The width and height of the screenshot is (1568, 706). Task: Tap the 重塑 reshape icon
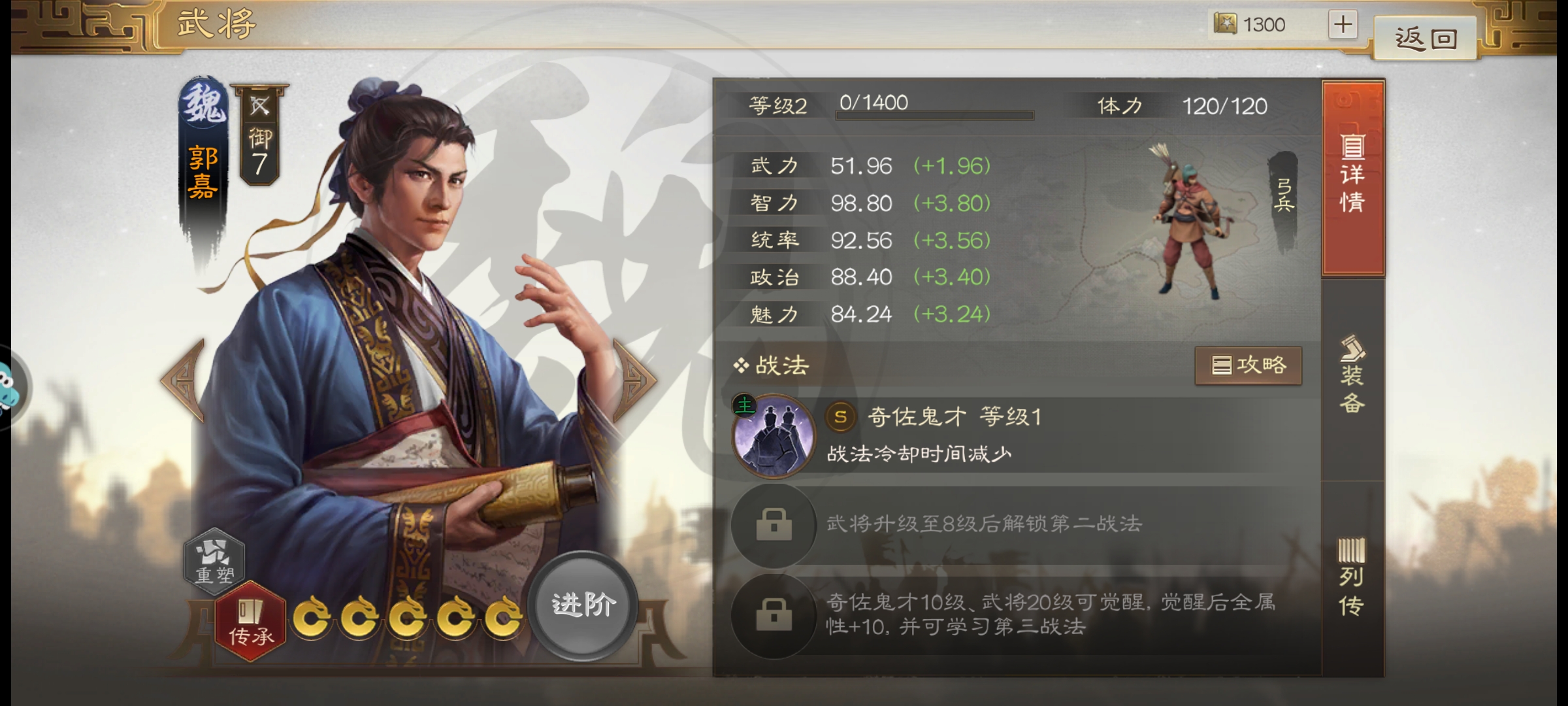point(214,561)
